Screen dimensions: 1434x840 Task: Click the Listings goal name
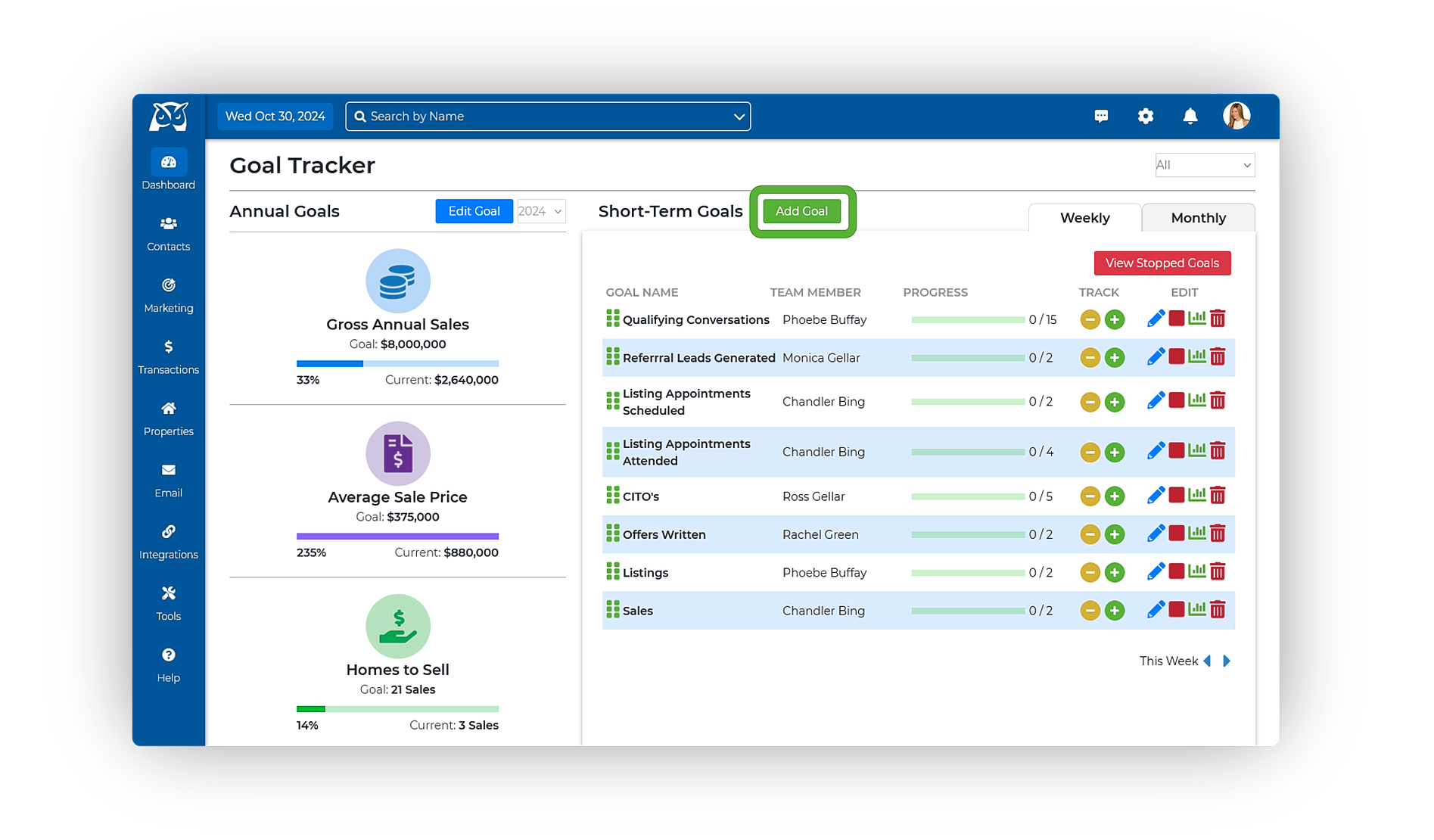[x=645, y=573]
